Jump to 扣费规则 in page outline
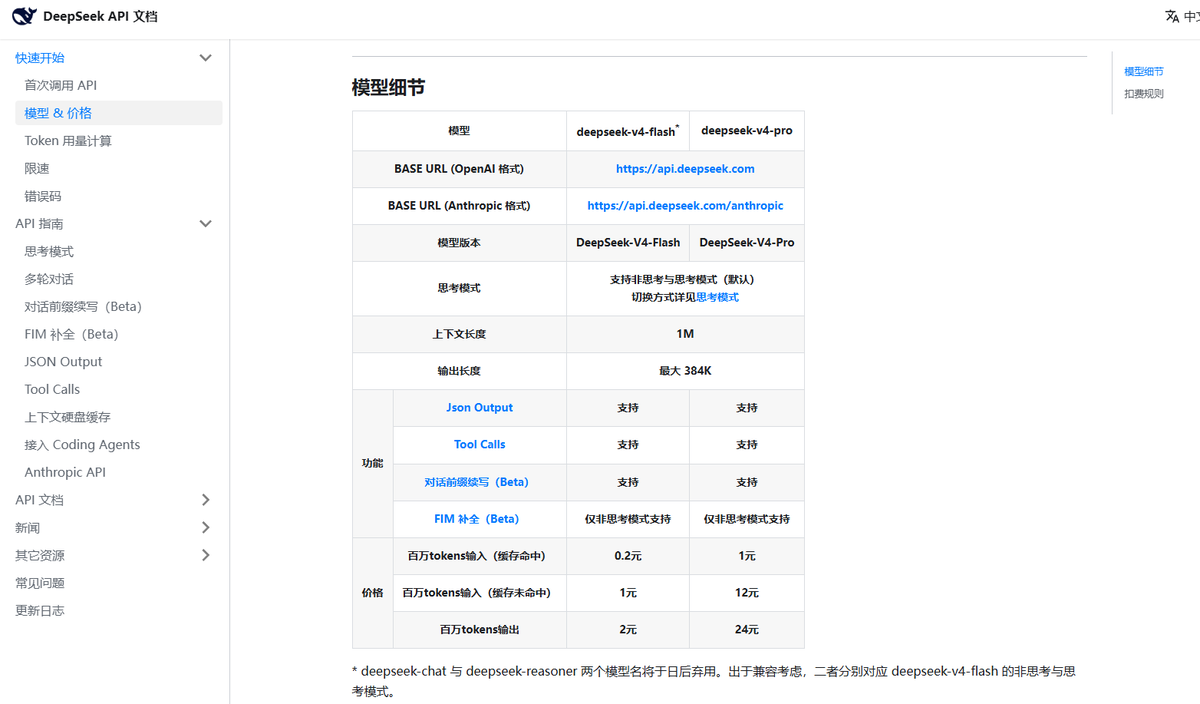Image resolution: width=1200 pixels, height=704 pixels. coord(1144,94)
